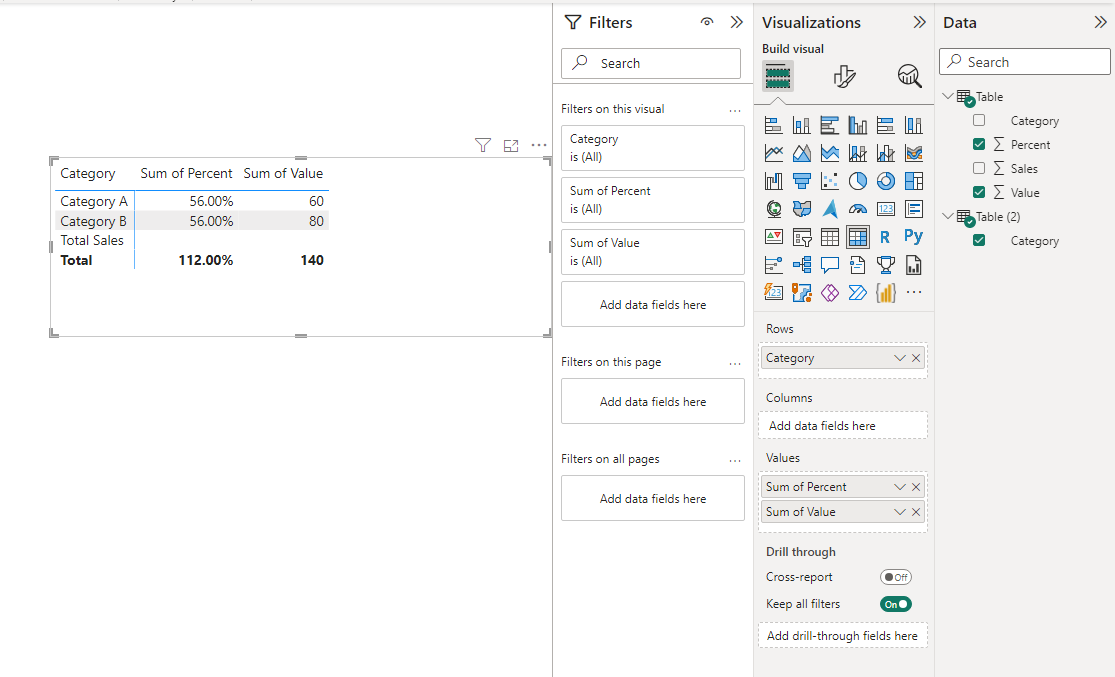Remove Sum of Value from Values

916,512
